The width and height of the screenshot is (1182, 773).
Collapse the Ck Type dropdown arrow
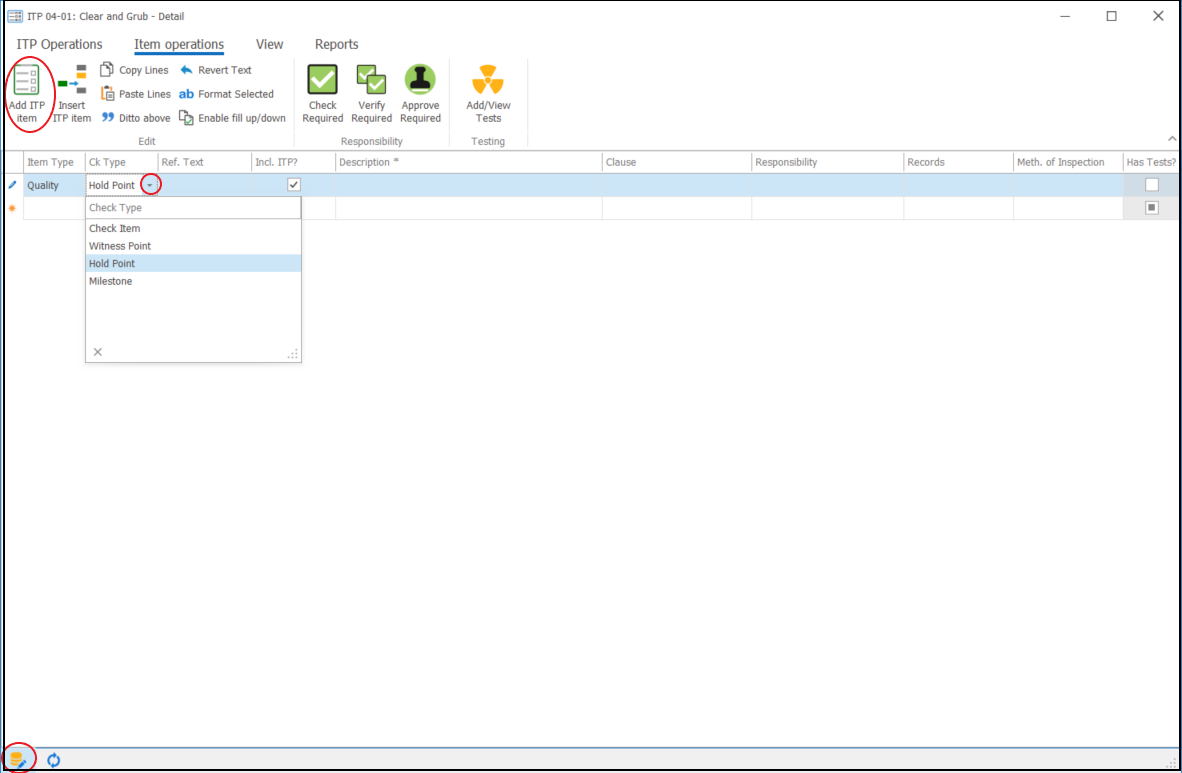coord(150,185)
